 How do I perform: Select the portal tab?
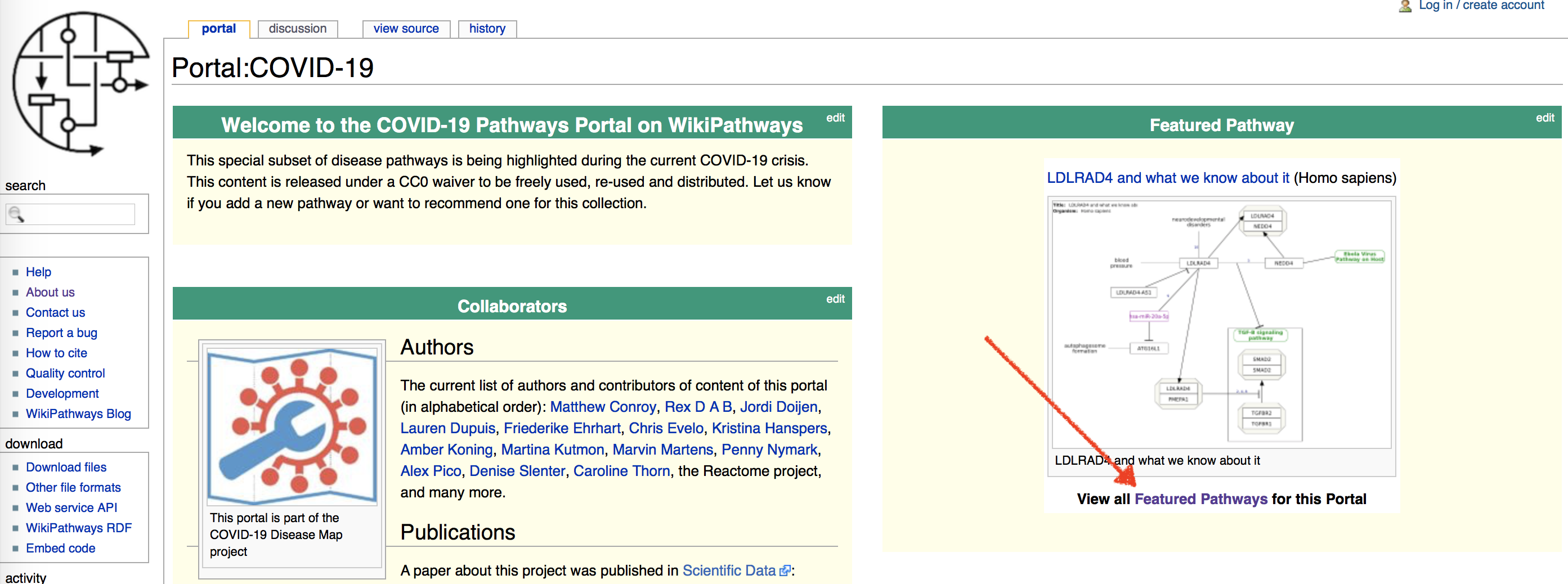[218, 29]
